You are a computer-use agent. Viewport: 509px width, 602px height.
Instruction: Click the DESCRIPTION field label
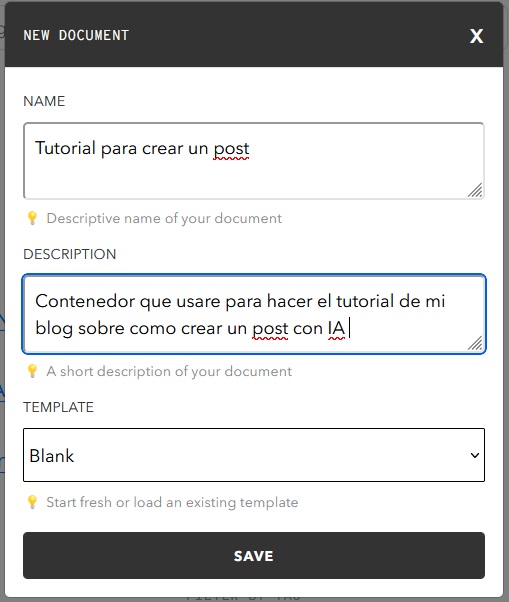tap(69, 255)
